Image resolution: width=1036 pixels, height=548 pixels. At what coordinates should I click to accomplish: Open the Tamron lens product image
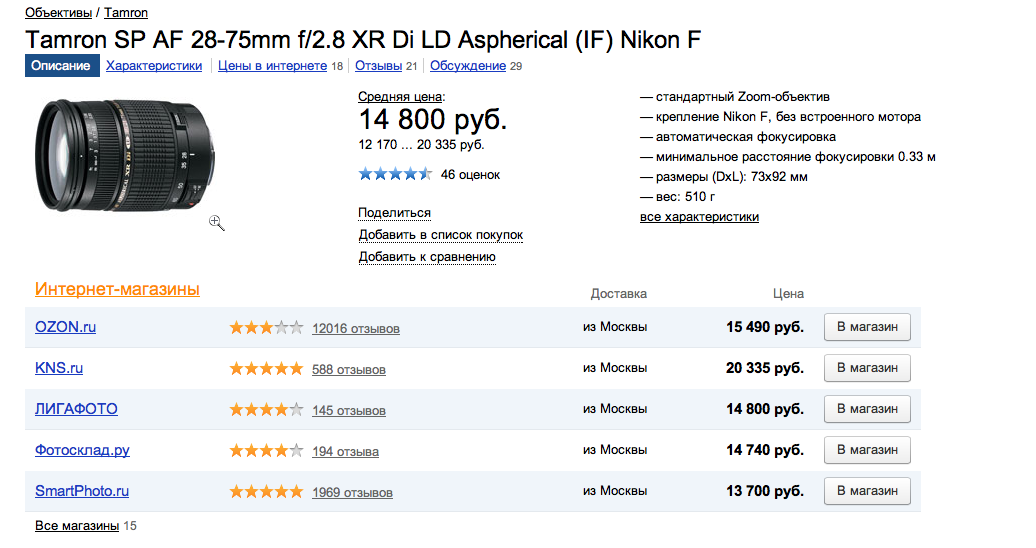pyautogui.click(x=125, y=155)
